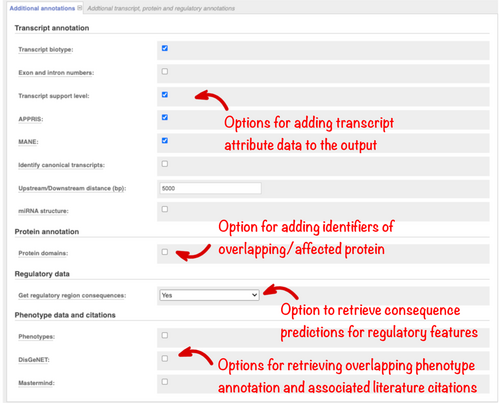Open Get regulatory region consequences dropdown
Image resolution: width=500 pixels, height=403 pixels.
[x=209, y=295]
